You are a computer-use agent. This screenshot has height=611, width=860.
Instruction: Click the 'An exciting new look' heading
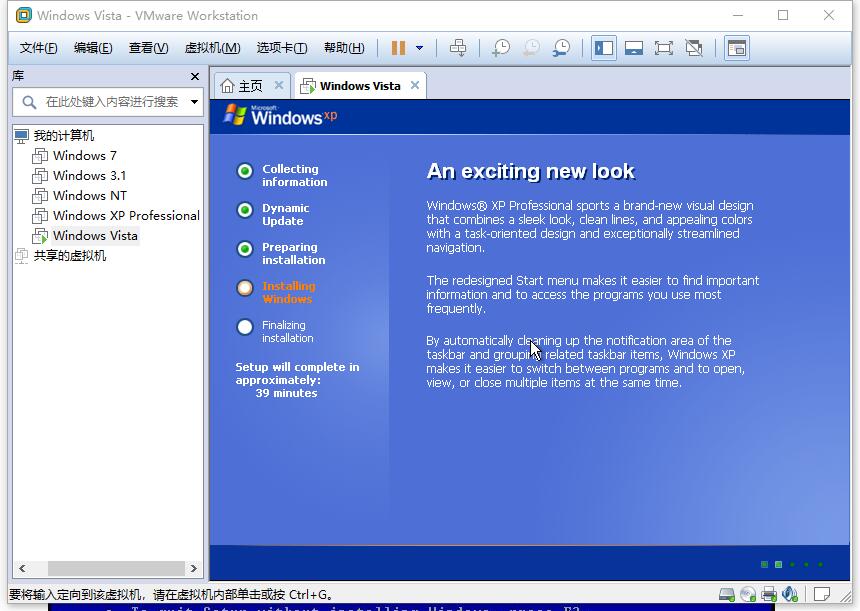[x=530, y=172]
